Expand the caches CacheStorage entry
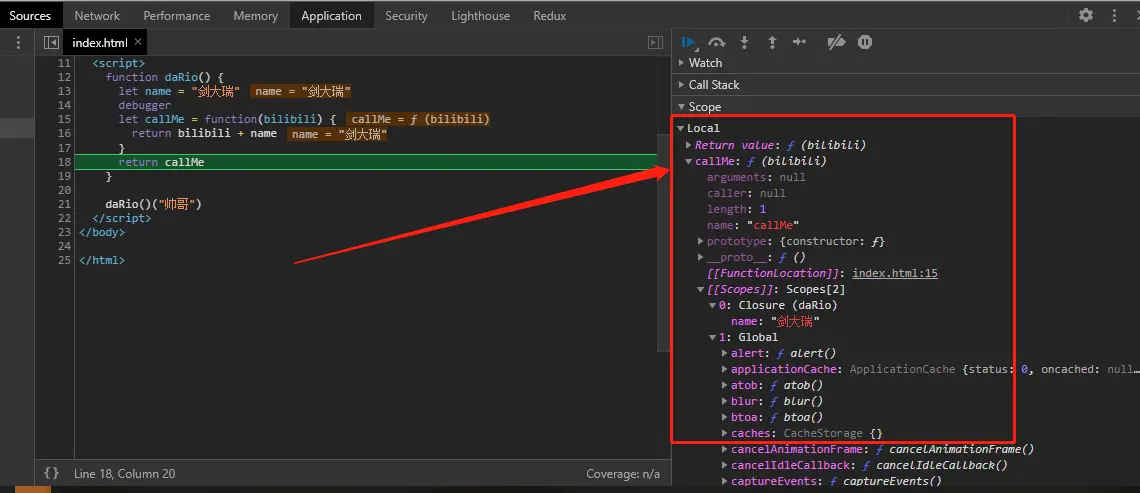The height and width of the screenshot is (493, 1140). pyautogui.click(x=725, y=433)
